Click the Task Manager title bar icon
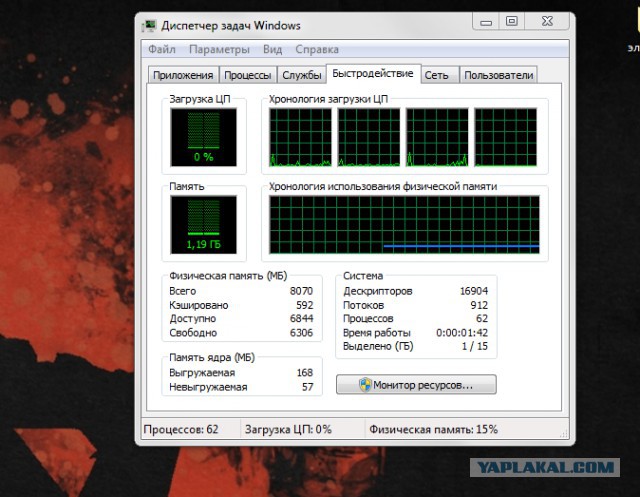Viewport: 640px width, 497px height. coord(149,26)
